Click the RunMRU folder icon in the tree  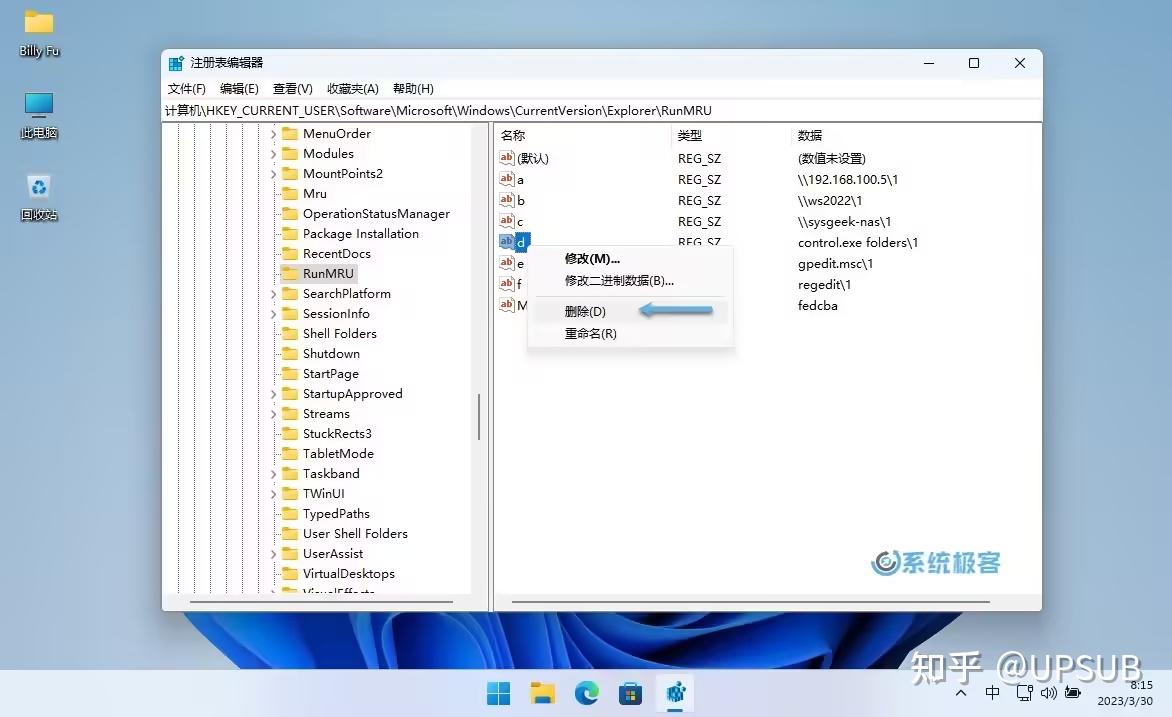point(291,273)
